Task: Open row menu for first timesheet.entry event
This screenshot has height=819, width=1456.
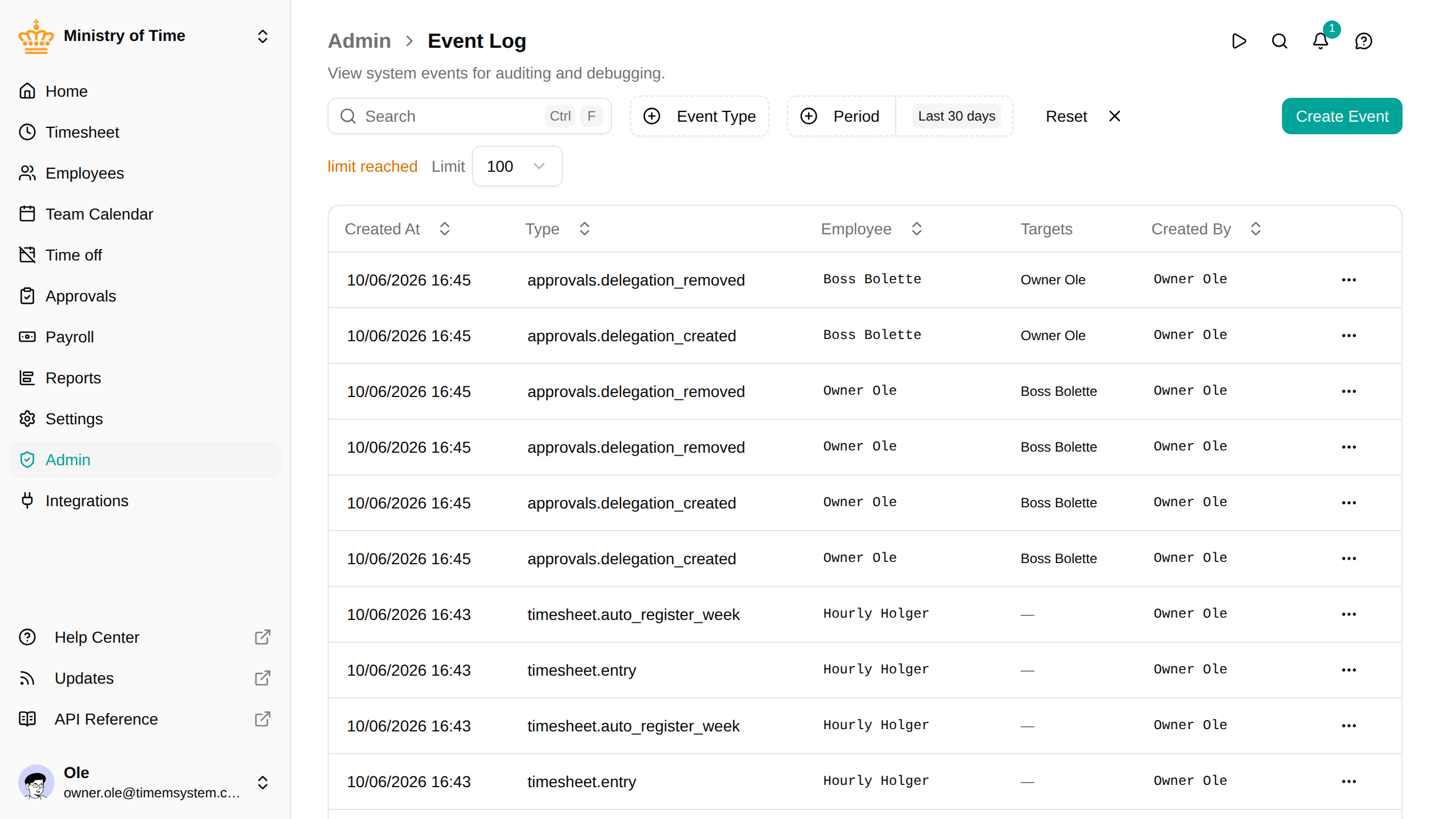Action: (1349, 670)
